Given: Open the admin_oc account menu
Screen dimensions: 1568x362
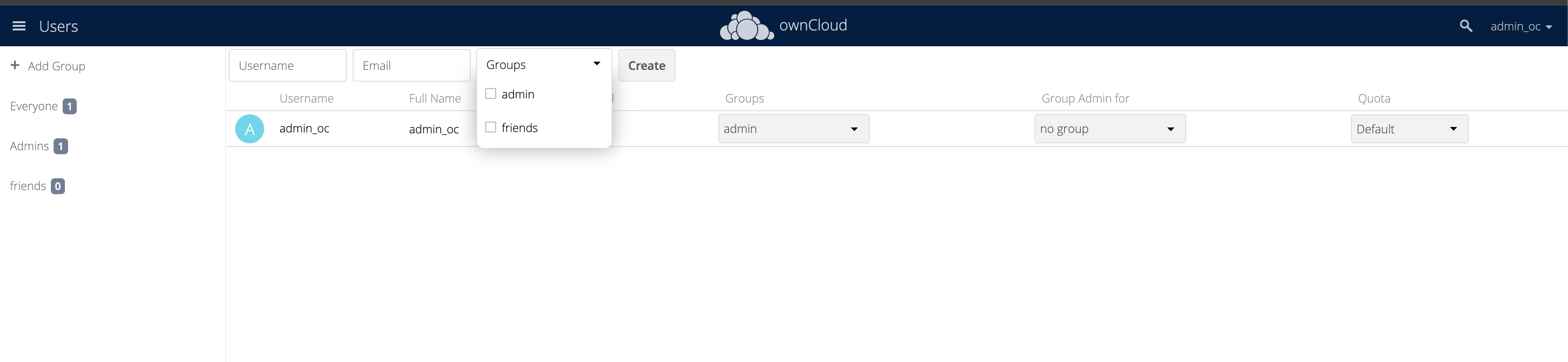Looking at the screenshot, I should (x=1520, y=26).
